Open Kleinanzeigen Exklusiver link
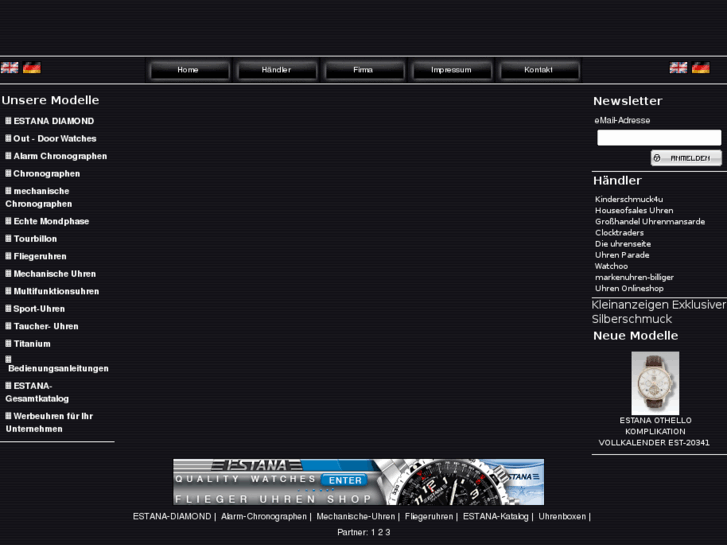The width and height of the screenshot is (727, 545). (659, 305)
